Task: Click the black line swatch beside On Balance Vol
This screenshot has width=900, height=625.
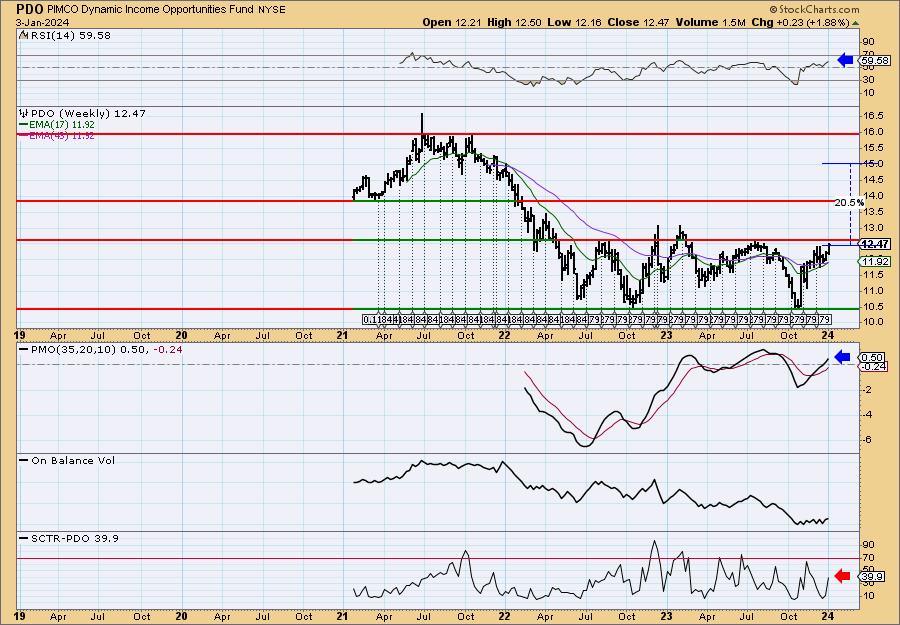Action: tap(24, 460)
